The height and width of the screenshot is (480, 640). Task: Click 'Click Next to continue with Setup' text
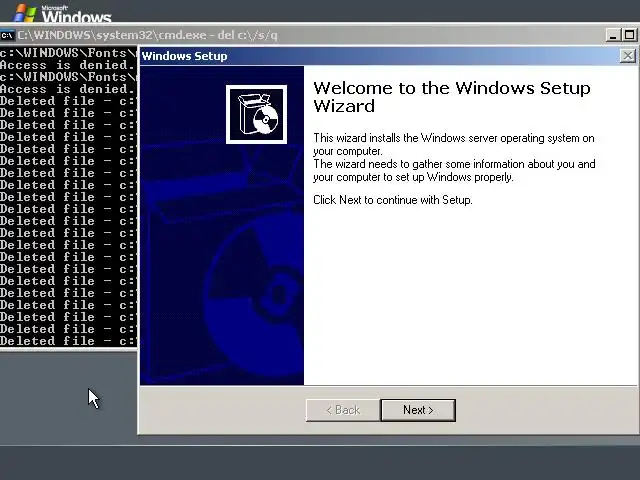[393, 200]
